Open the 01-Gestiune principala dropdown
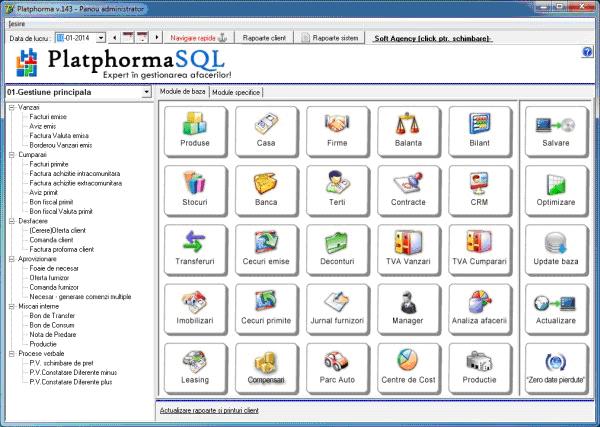 (147, 92)
